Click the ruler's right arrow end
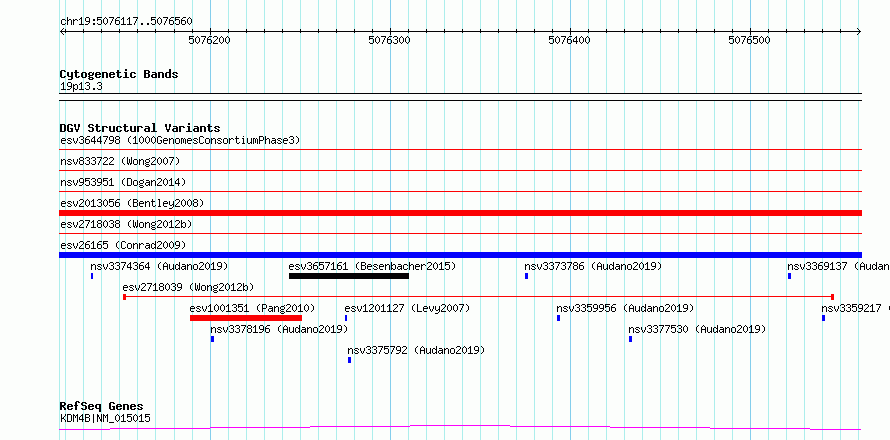 point(859,32)
